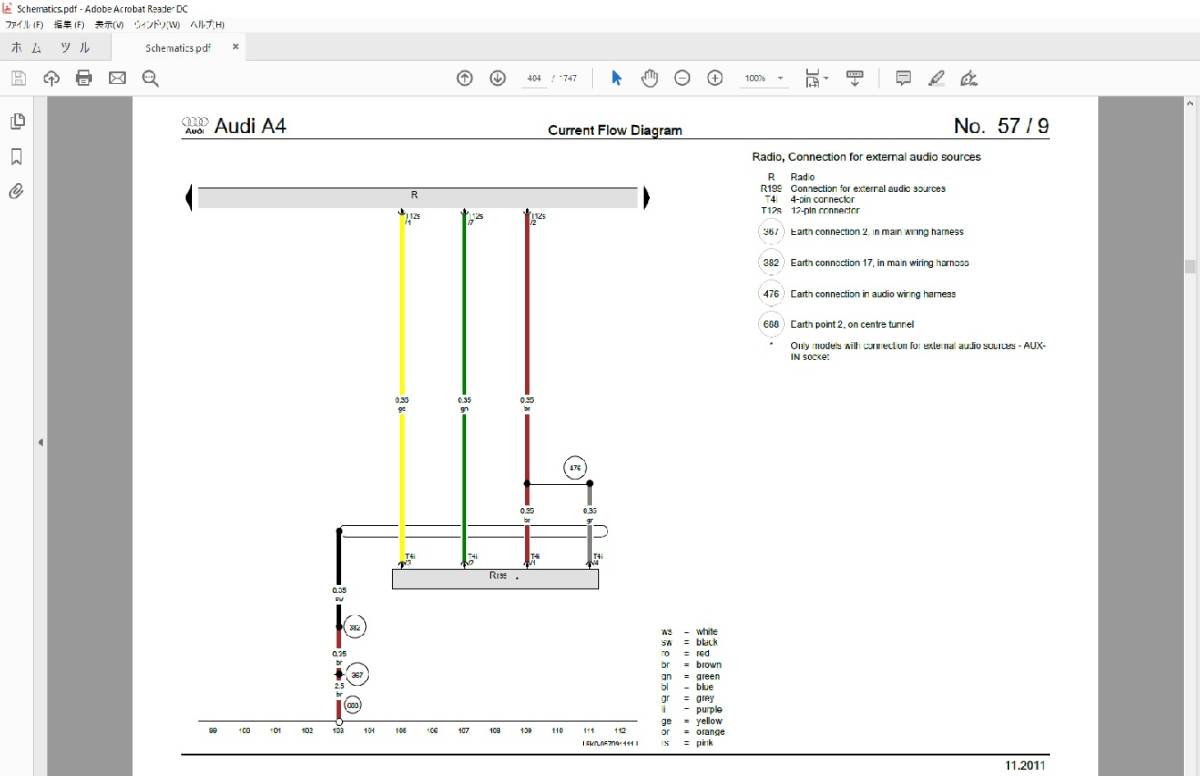1200x776 pixels.
Task: Select the Schematics.pdf document tab
Action: [x=177, y=47]
